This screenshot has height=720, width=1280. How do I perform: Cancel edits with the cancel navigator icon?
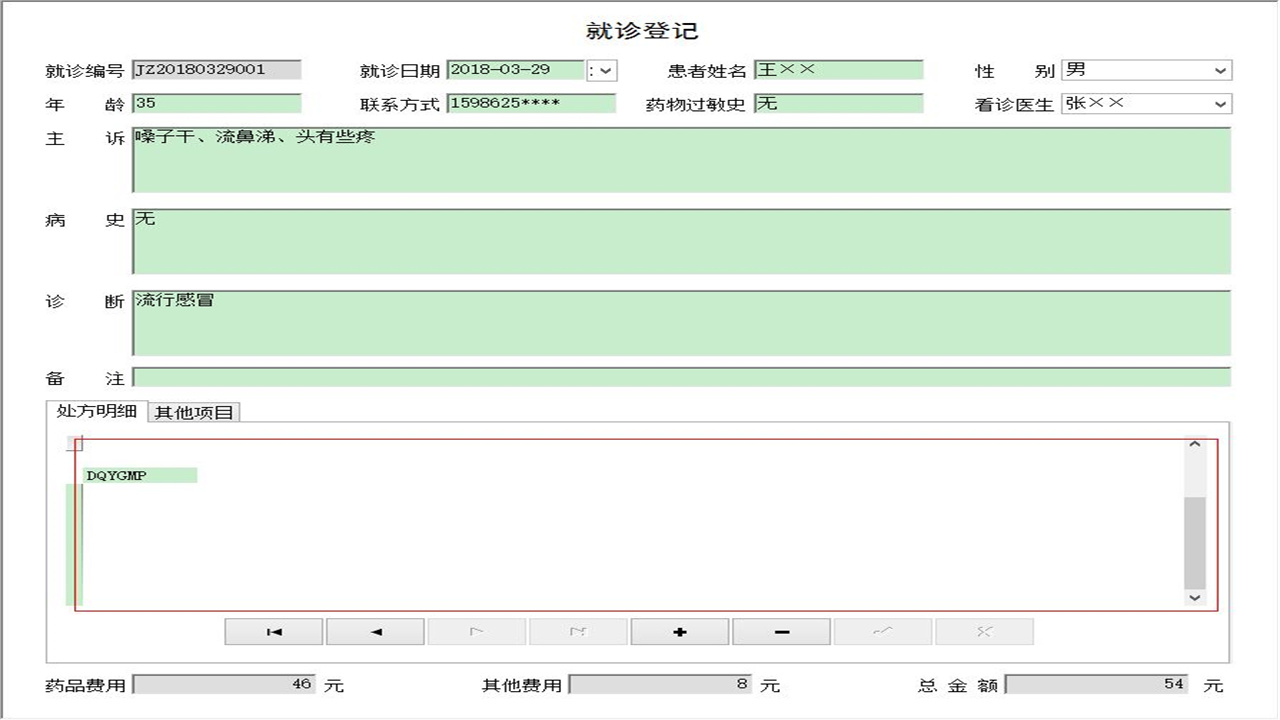984,631
